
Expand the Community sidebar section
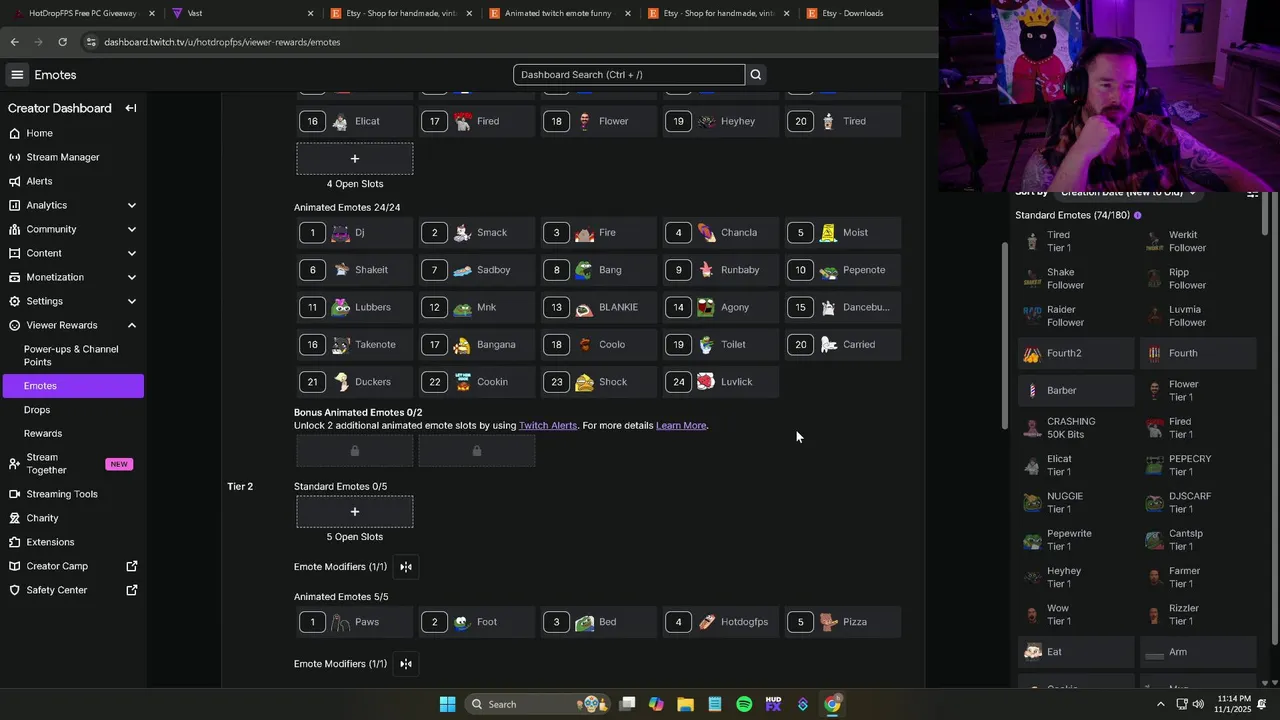(132, 229)
